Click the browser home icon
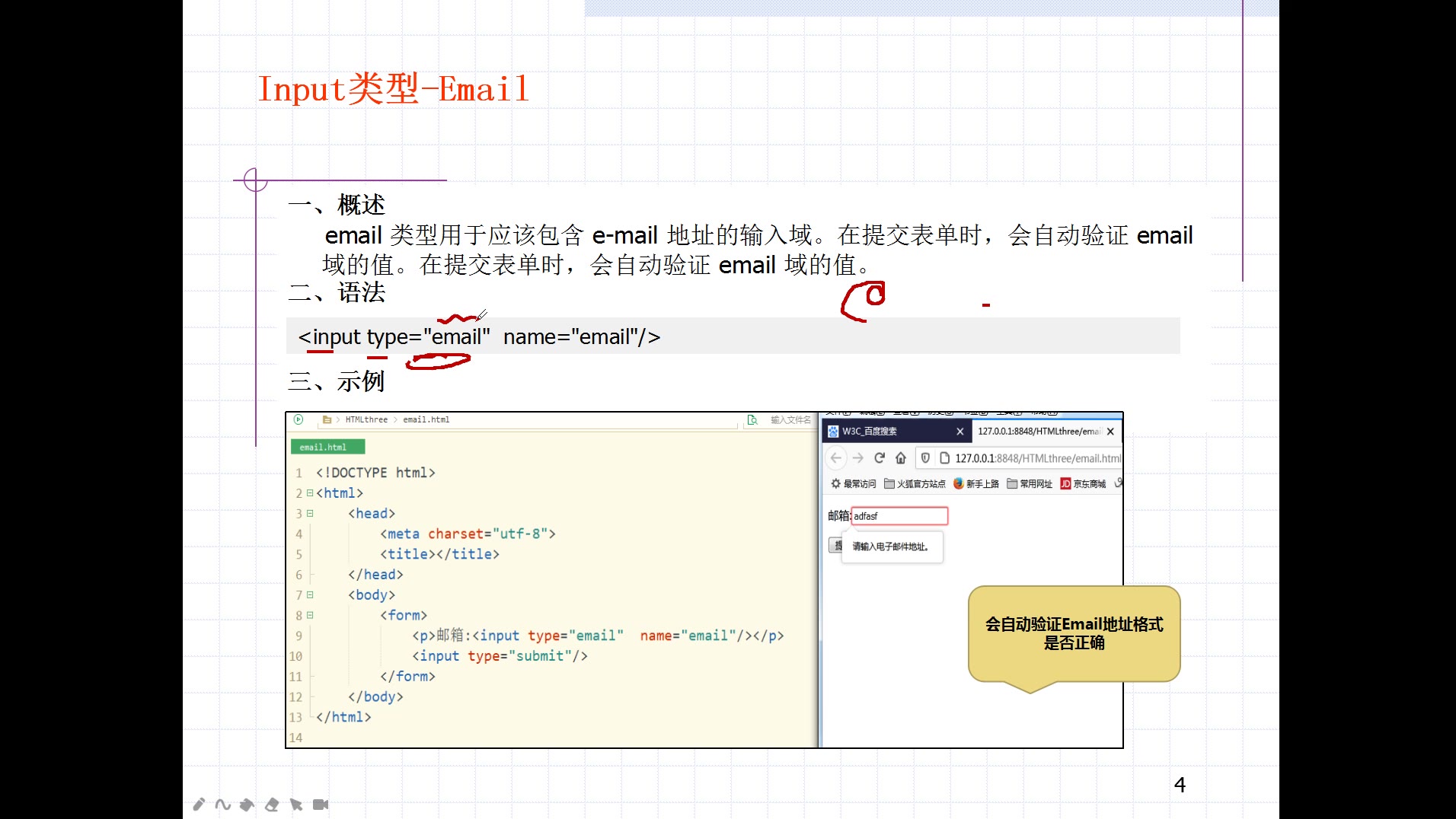Image resolution: width=1456 pixels, height=819 pixels. pos(901,458)
